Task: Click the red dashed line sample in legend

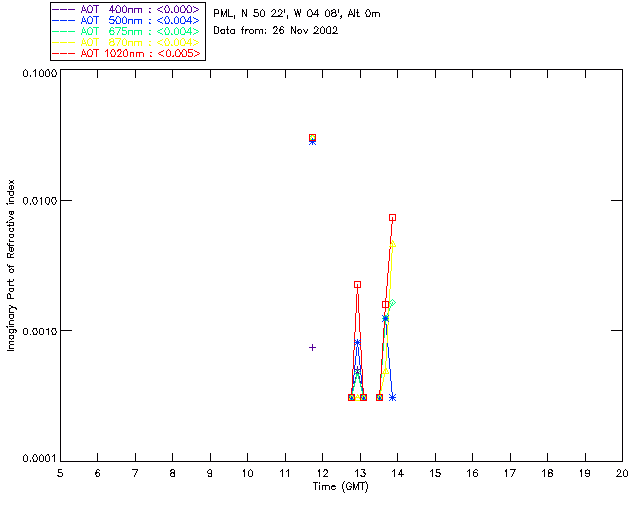Action: 64,53
